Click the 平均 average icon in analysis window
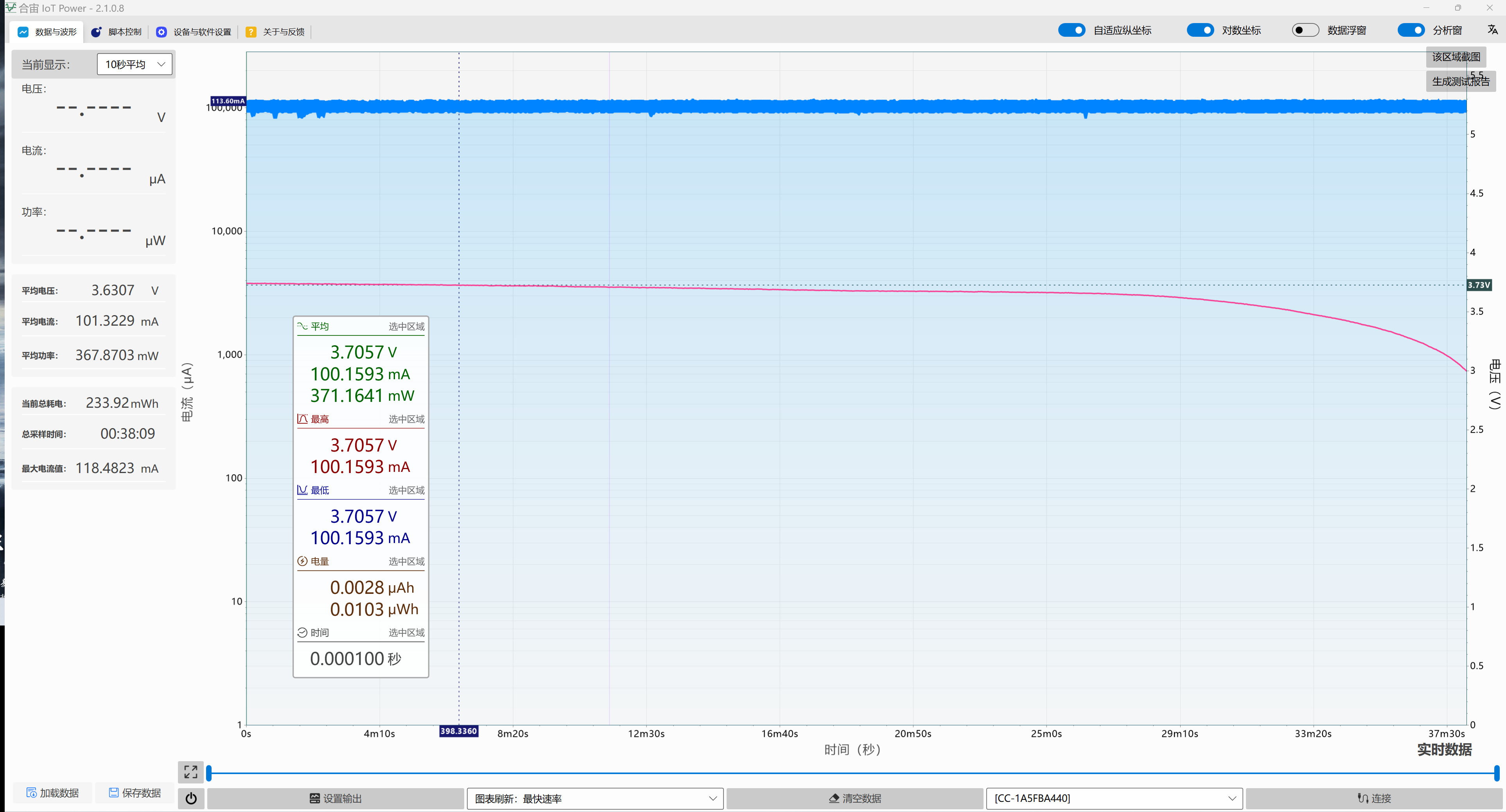Screen dimensions: 1506x812 [x=302, y=326]
